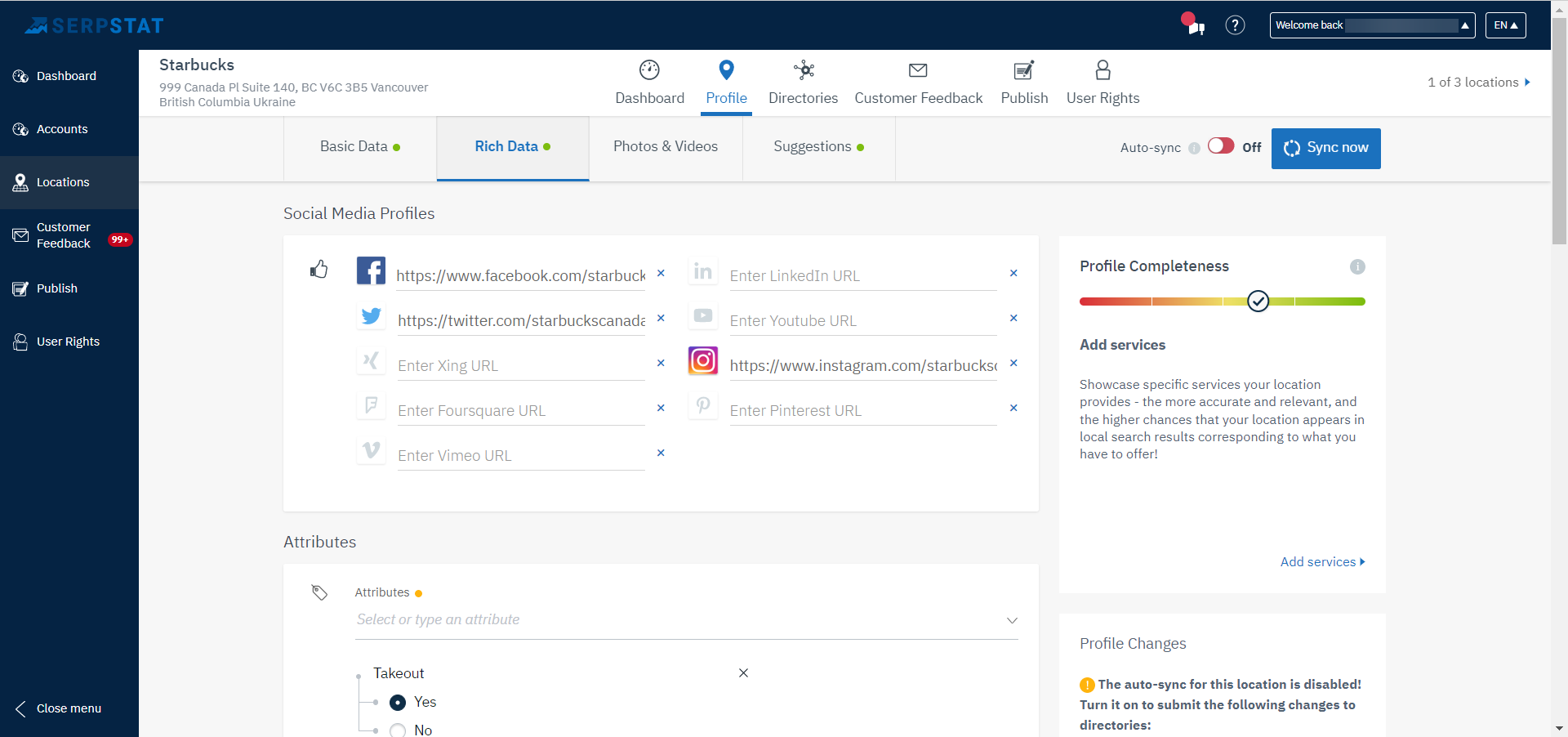The width and height of the screenshot is (1568, 737).
Task: Click the attributes tag icon
Action: (x=319, y=592)
